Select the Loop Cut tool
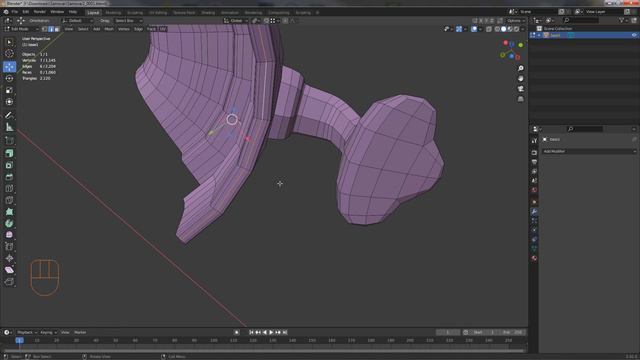 click(x=9, y=188)
